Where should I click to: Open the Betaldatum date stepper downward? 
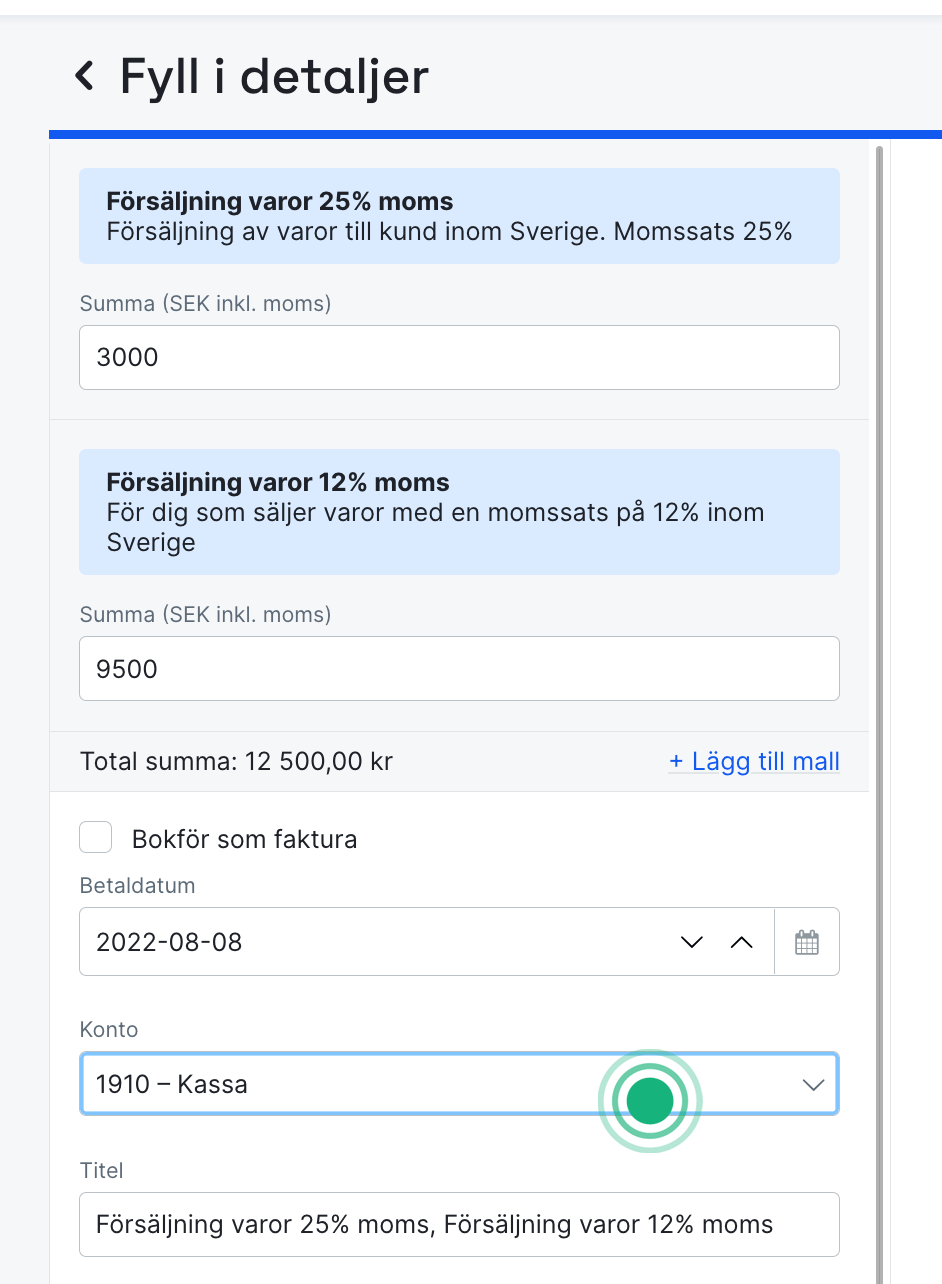point(690,941)
